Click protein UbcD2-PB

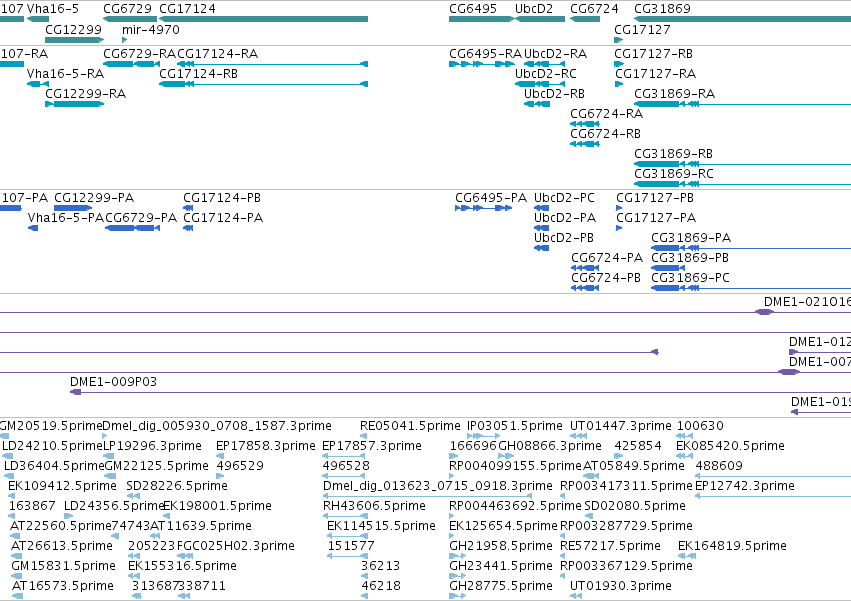tap(542, 248)
